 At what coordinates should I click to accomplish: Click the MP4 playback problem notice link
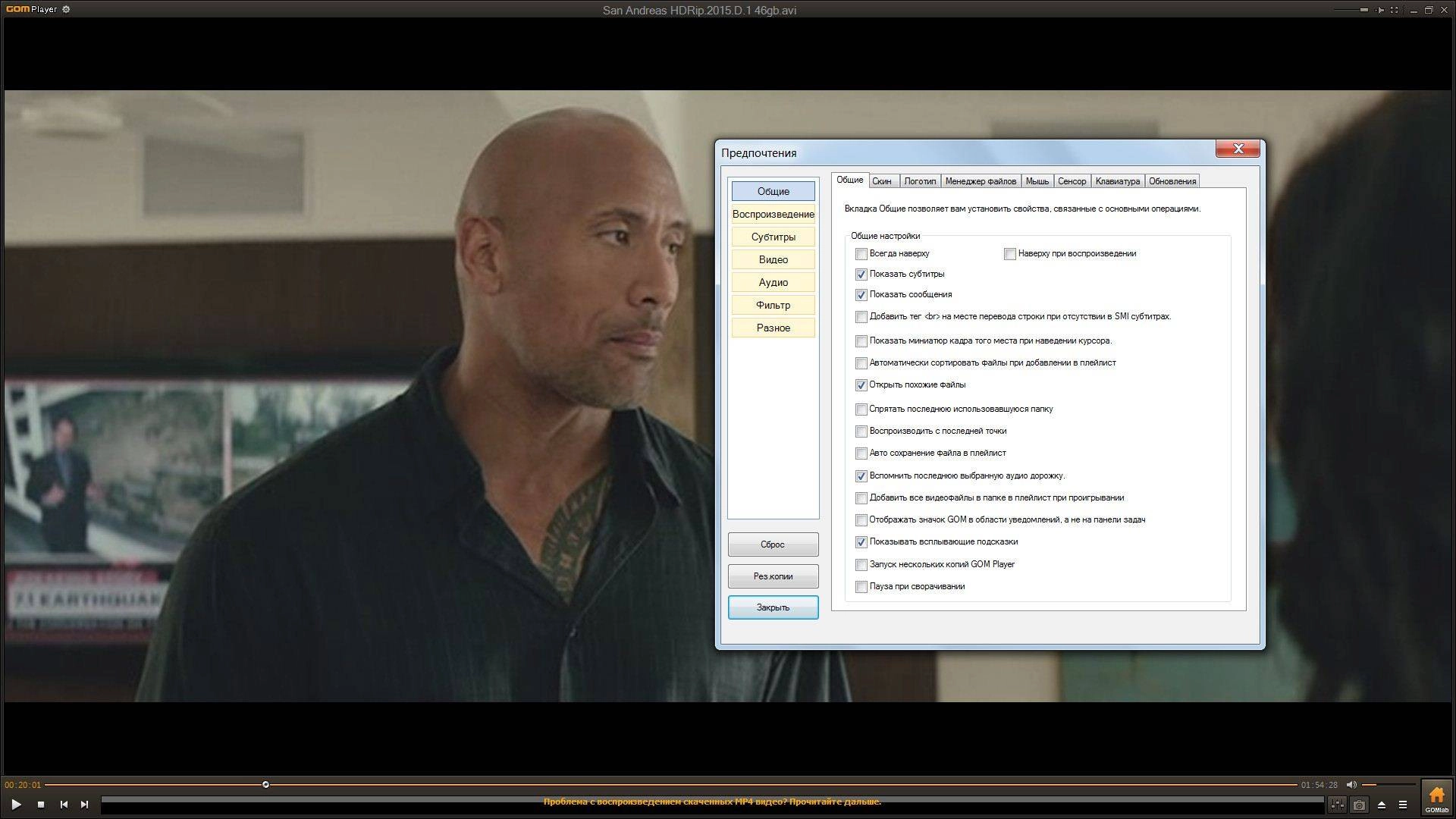[x=712, y=802]
